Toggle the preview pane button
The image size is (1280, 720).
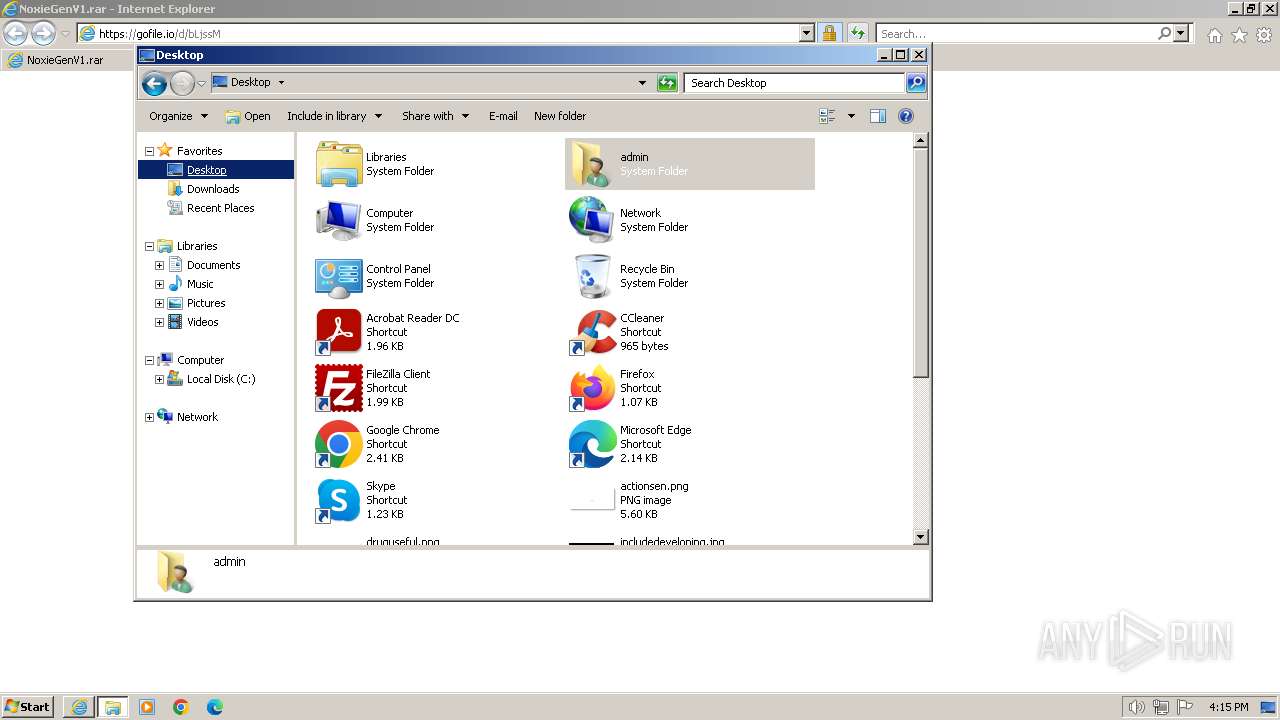878,116
